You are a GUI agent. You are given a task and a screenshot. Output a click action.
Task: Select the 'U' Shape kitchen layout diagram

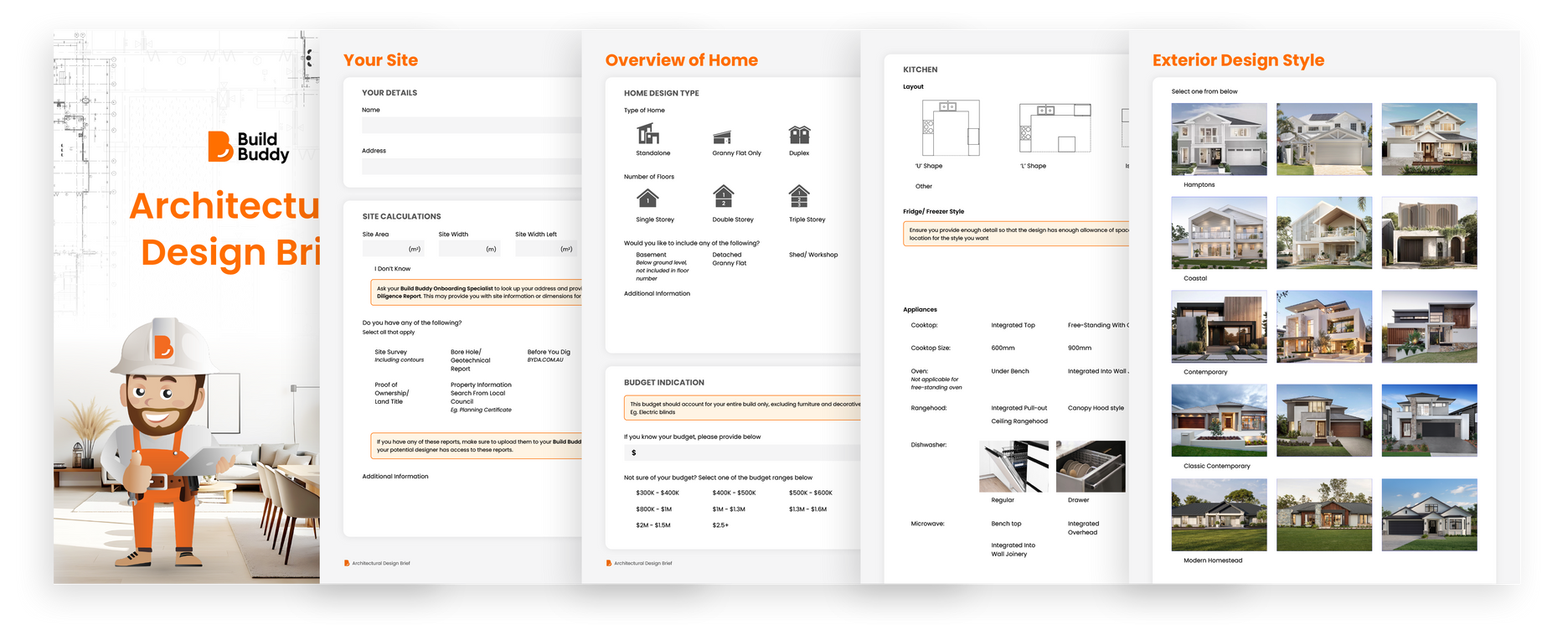coord(951,128)
